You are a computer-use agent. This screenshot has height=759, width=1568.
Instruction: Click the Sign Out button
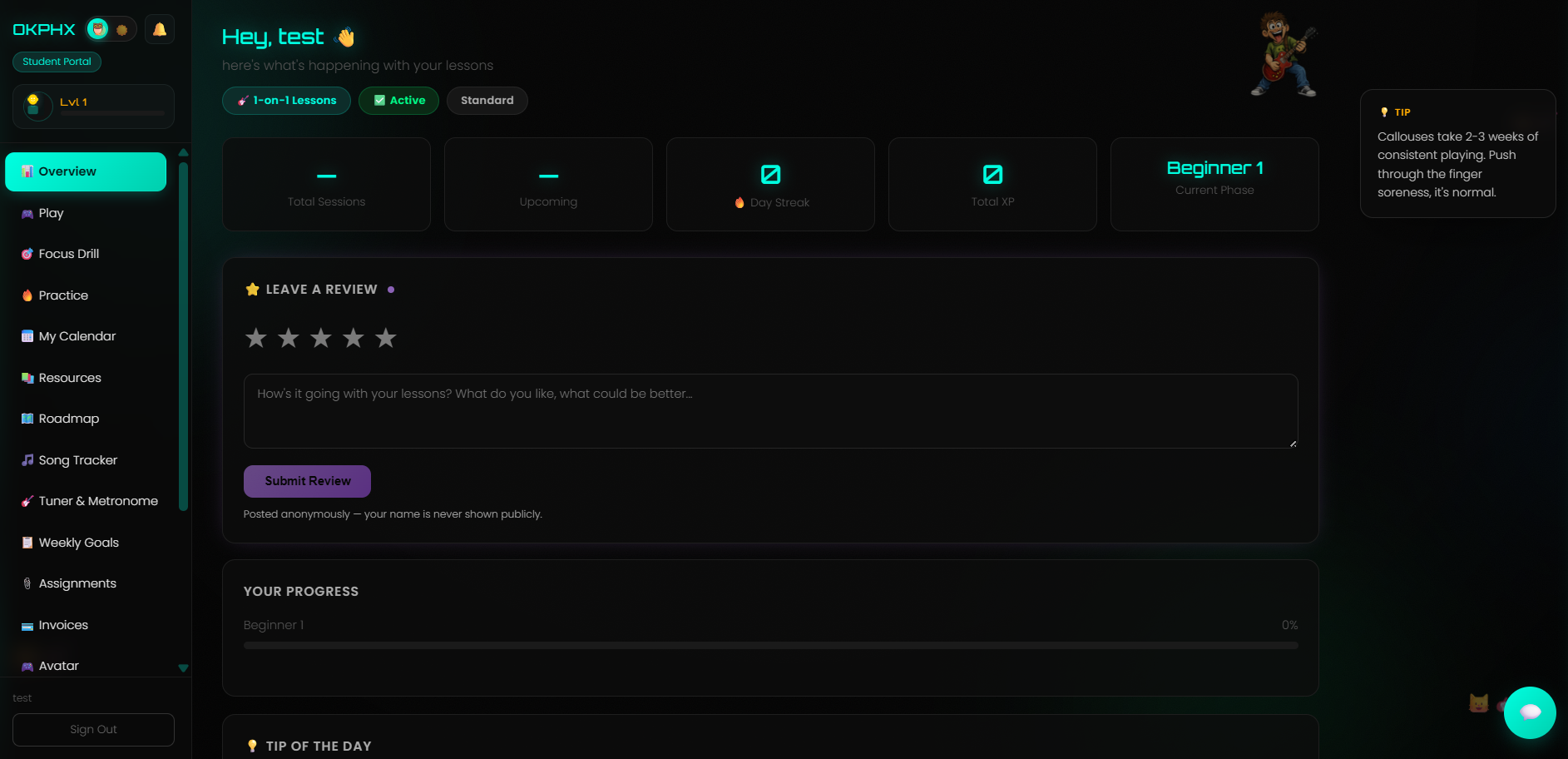93,730
